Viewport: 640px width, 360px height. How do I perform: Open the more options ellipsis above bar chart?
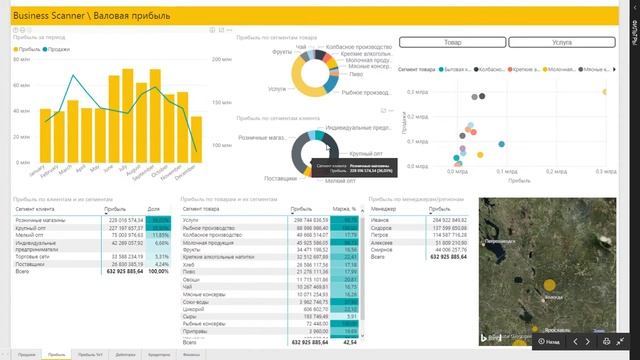pyautogui.click(x=229, y=30)
